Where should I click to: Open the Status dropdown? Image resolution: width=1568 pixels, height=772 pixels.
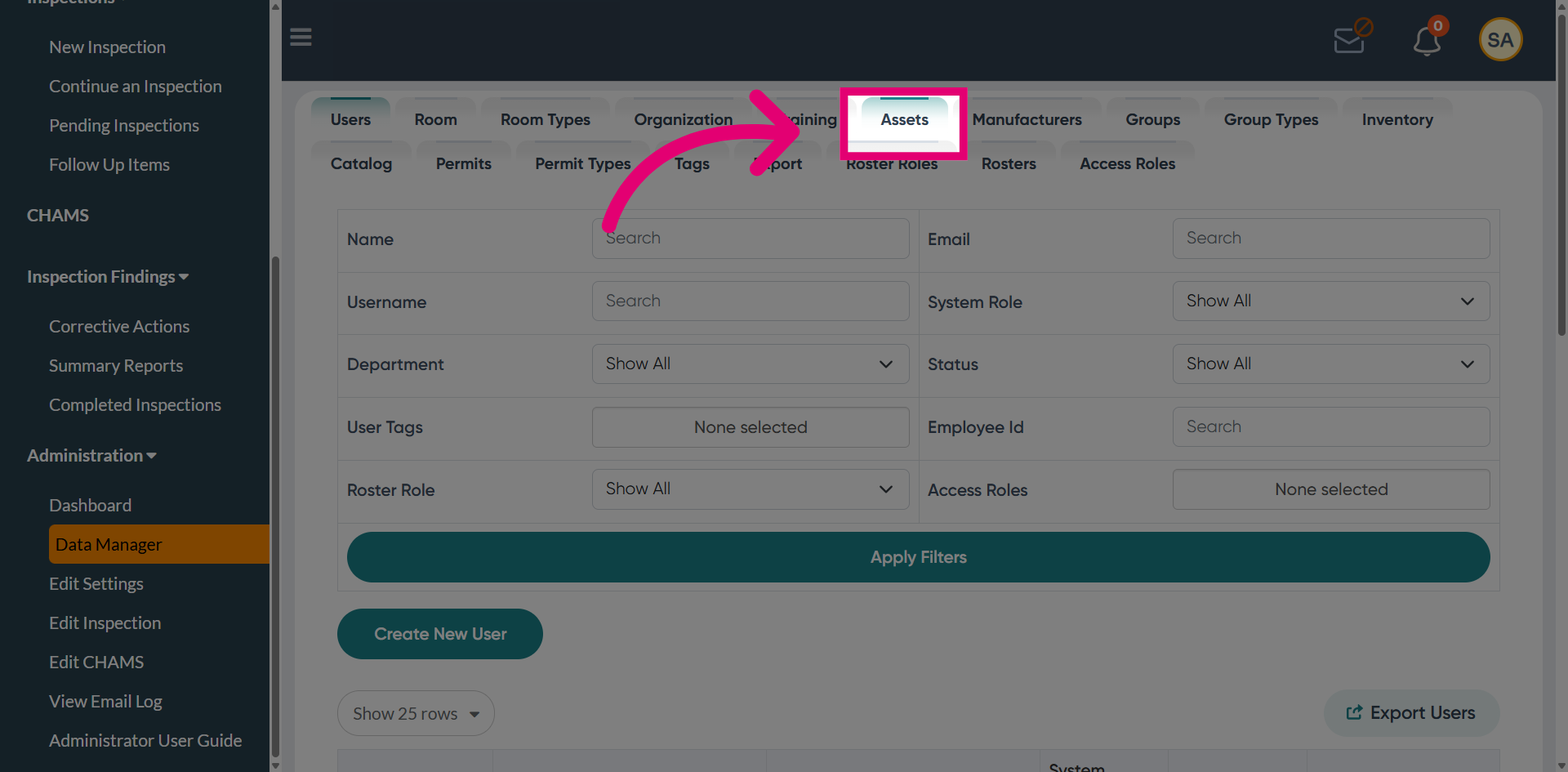(1331, 364)
